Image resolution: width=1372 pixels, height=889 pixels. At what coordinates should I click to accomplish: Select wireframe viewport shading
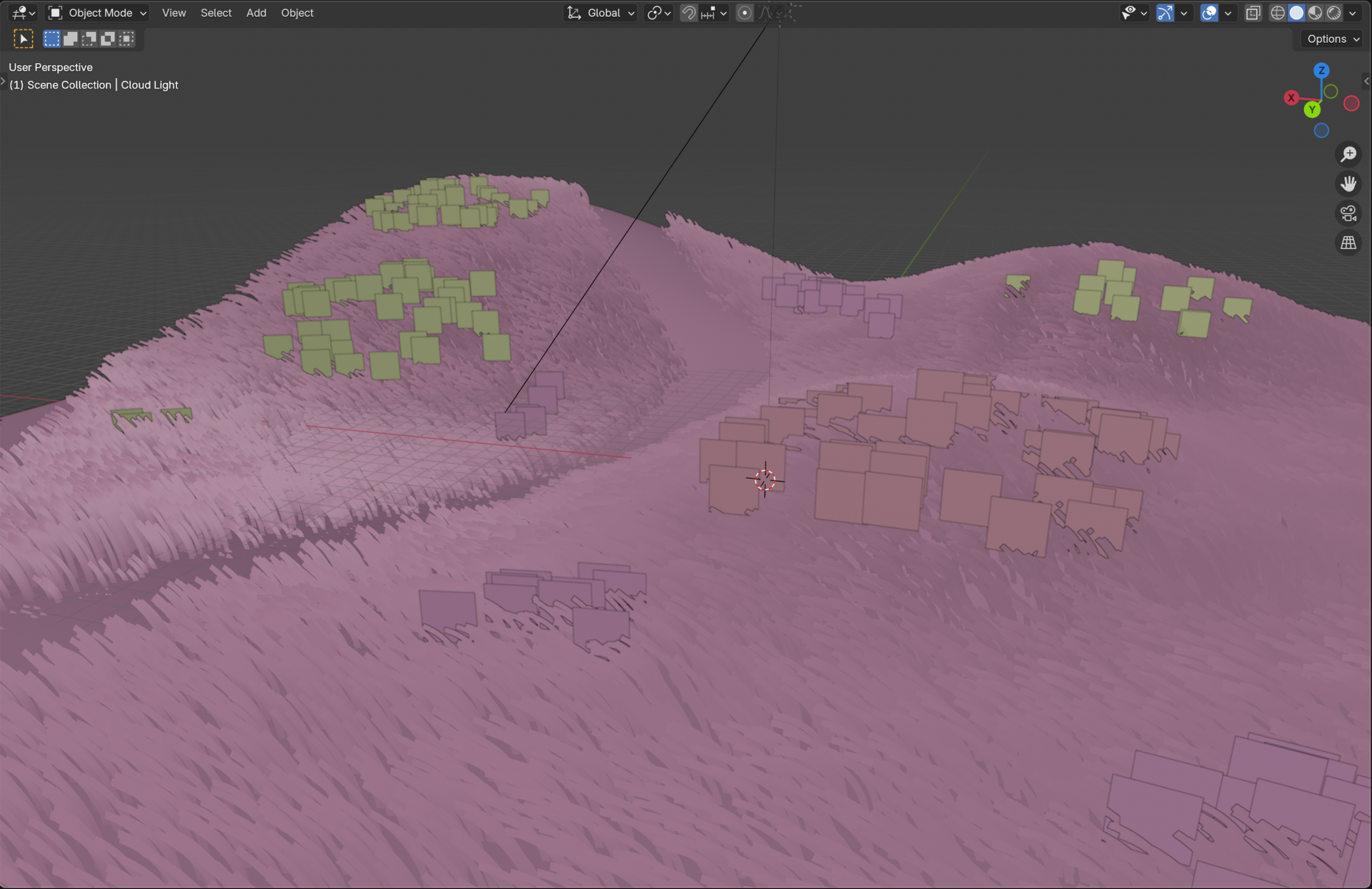1278,13
